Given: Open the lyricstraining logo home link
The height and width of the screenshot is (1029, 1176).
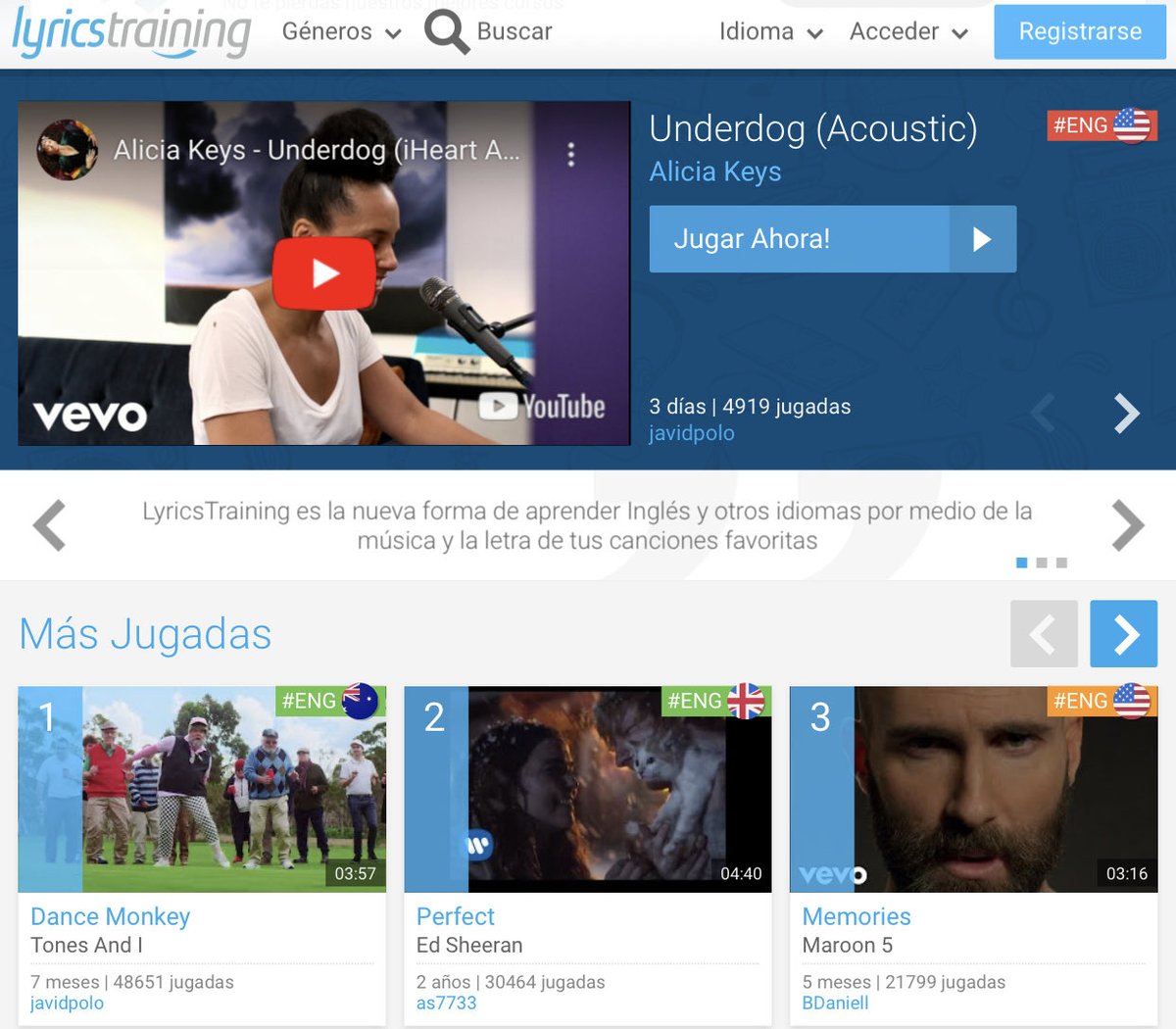Looking at the screenshot, I should (131, 31).
